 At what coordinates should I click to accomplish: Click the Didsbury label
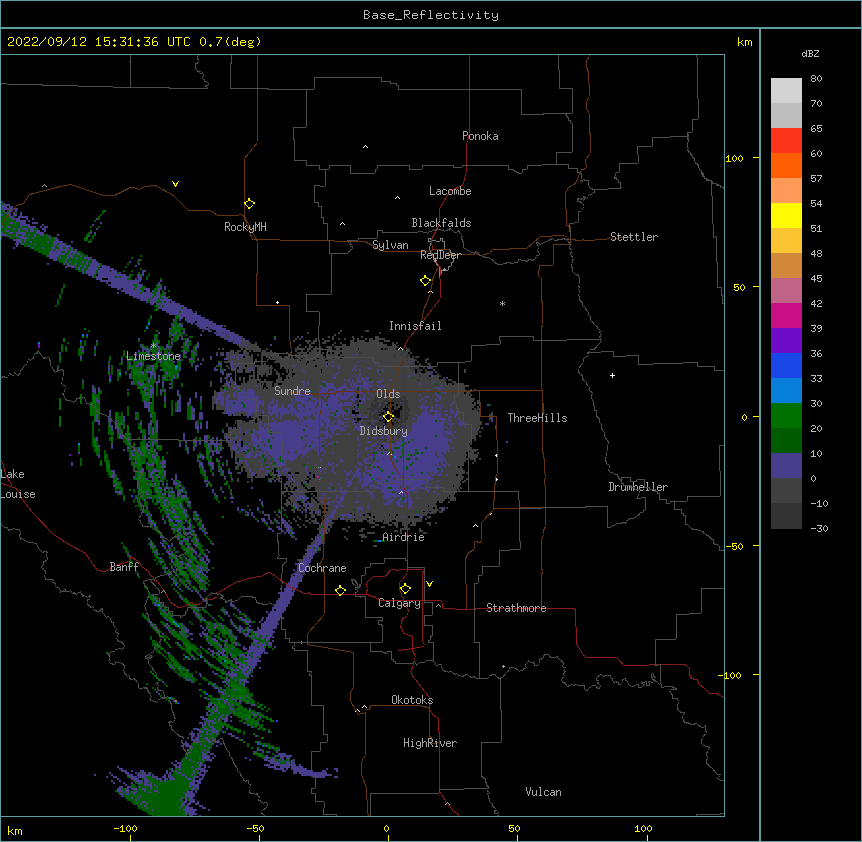pyautogui.click(x=384, y=431)
